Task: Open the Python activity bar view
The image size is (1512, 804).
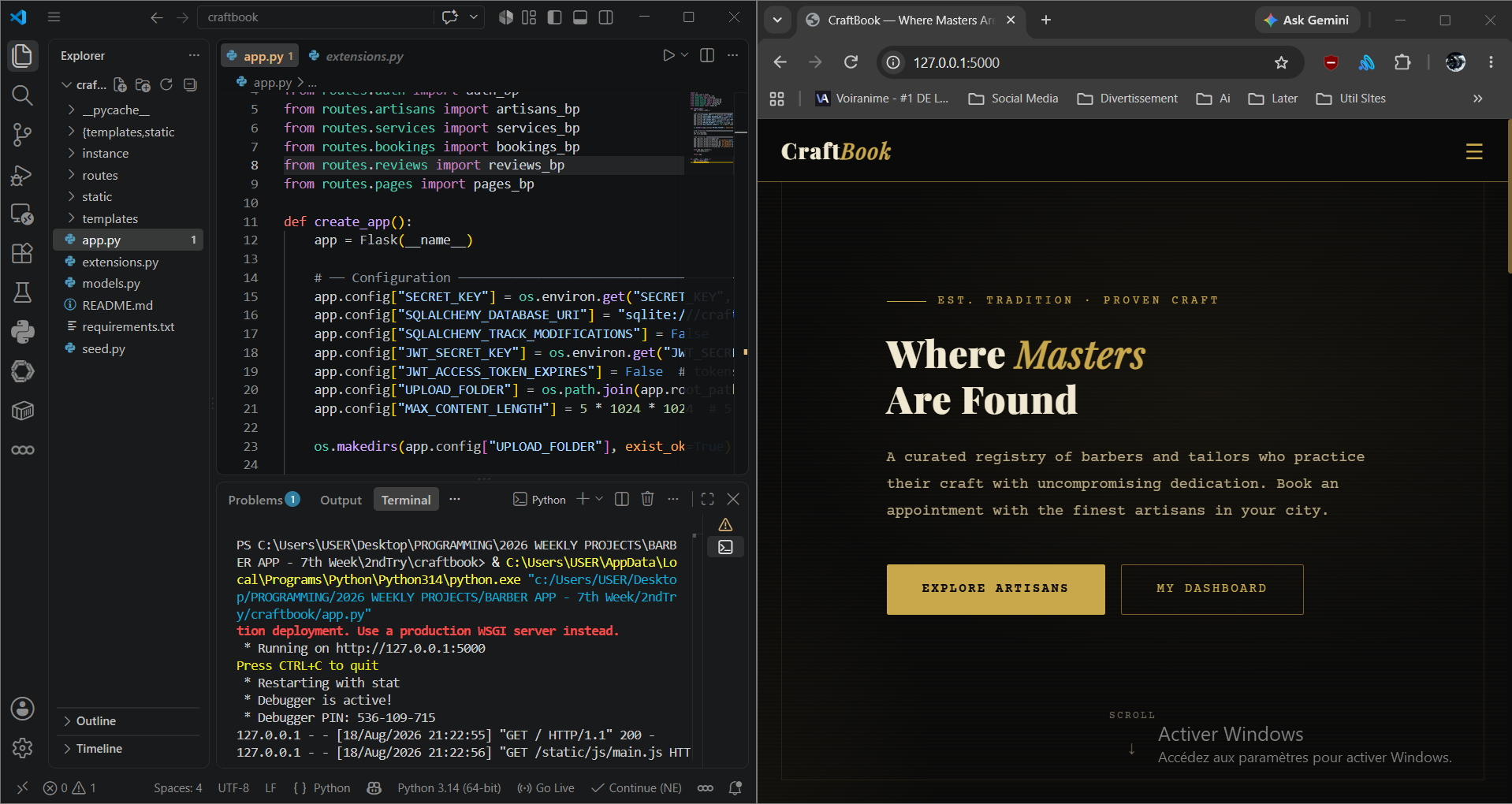Action: [22, 332]
